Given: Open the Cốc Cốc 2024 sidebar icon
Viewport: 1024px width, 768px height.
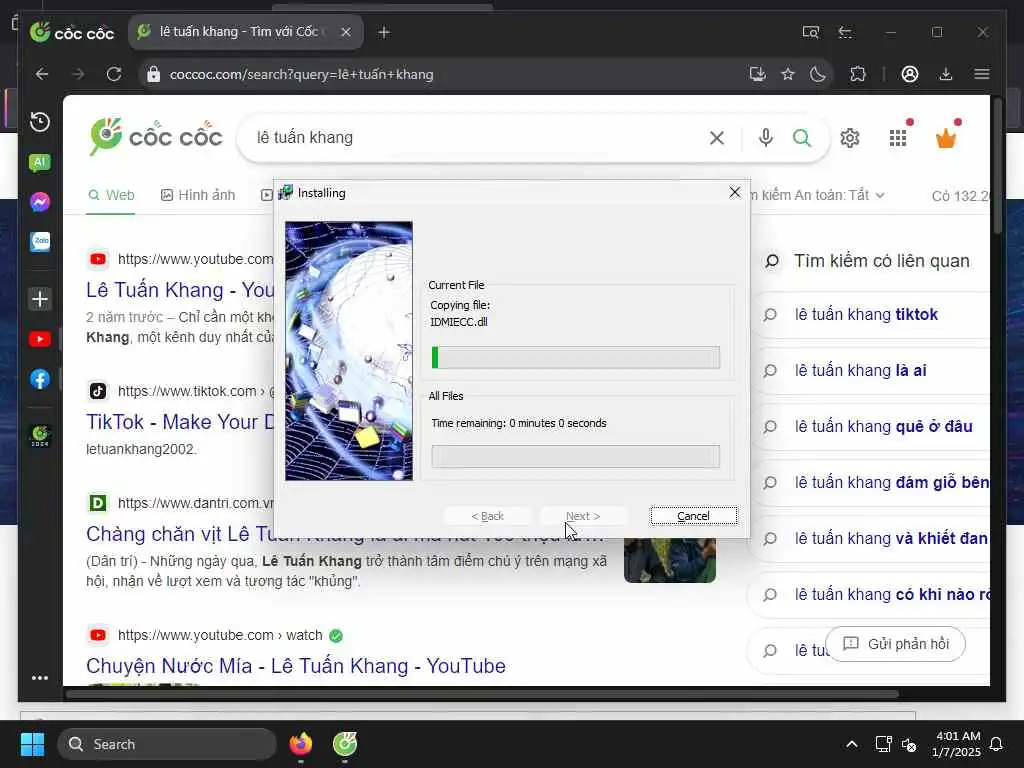Looking at the screenshot, I should pos(40,435).
